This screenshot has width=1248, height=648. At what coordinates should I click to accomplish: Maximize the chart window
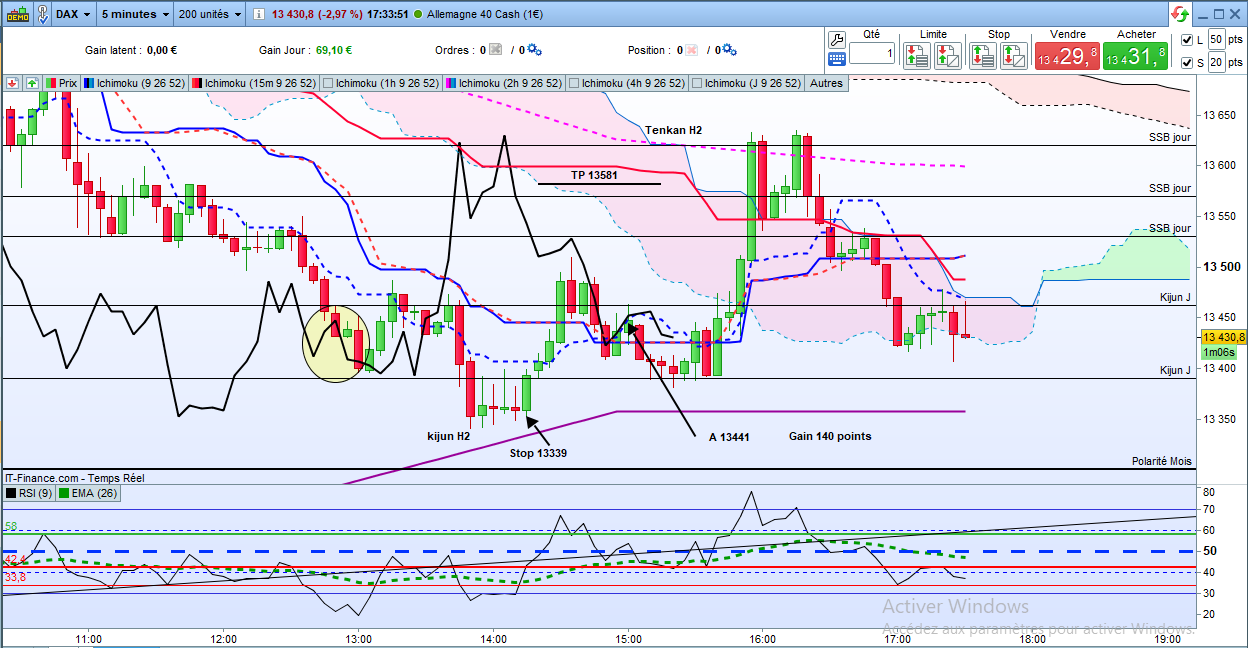[1219, 13]
